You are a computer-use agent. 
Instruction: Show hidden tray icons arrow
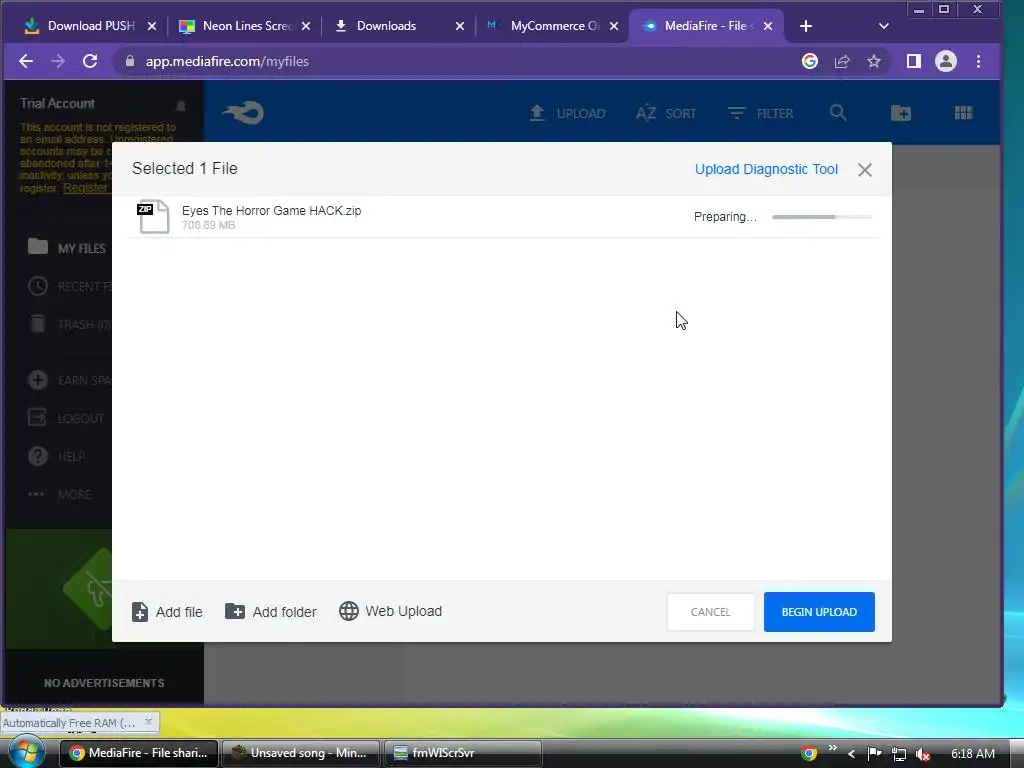[x=851, y=754]
